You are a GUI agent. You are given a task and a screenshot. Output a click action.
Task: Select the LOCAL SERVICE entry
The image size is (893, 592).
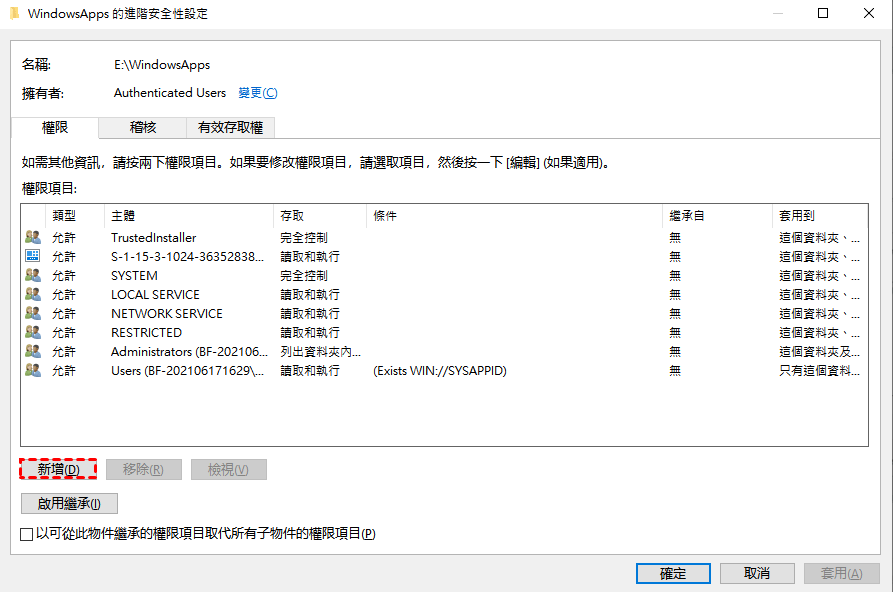point(444,295)
